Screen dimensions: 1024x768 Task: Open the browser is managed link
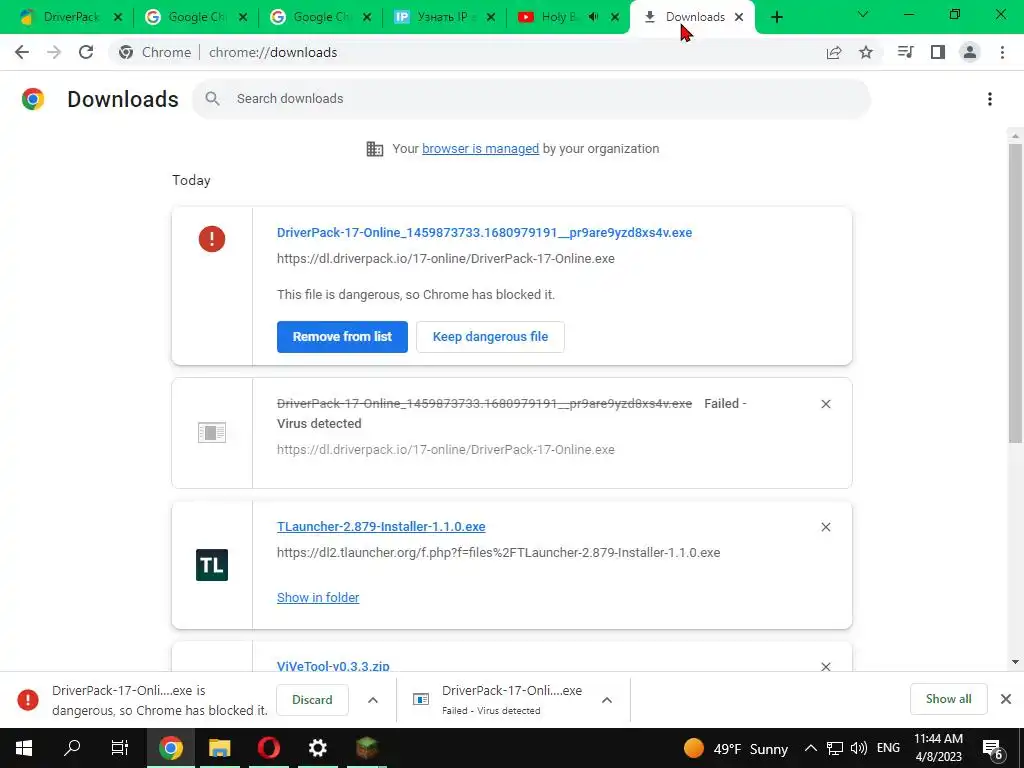481,149
